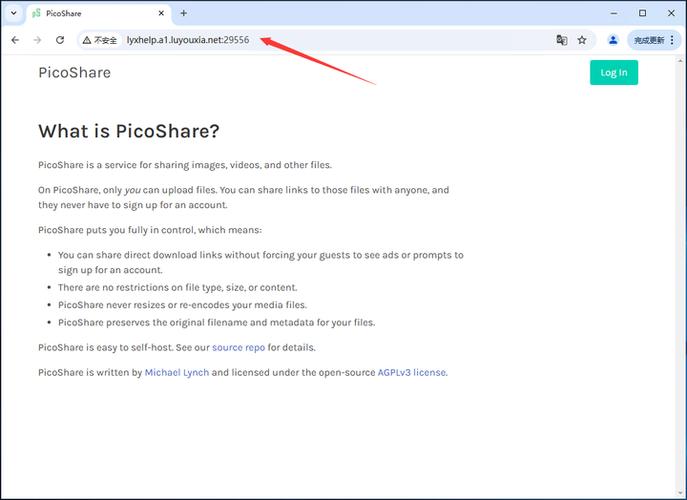
Task: Select the PicoShare browser tab
Action: point(99,14)
